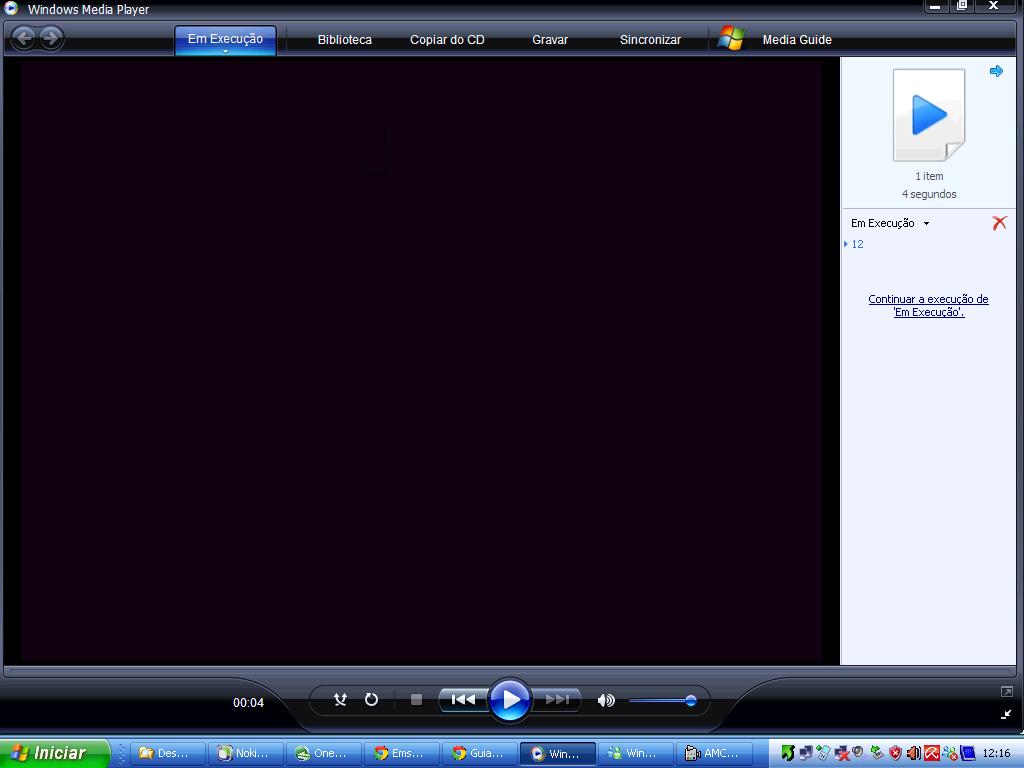Switch to the Noki... taskbar button
Screen dimensions: 1024x768
pos(246,754)
